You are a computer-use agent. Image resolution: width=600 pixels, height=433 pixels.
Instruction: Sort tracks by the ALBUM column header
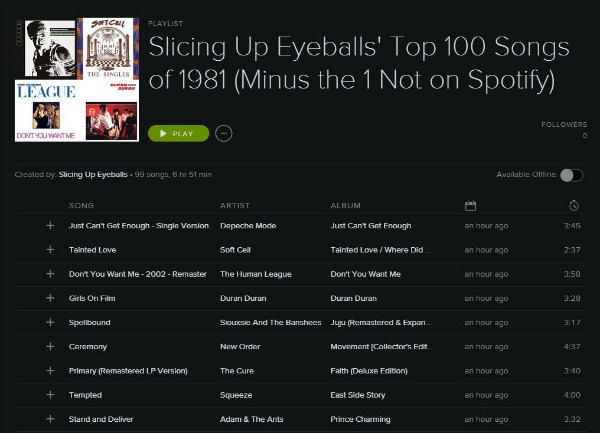pos(345,206)
